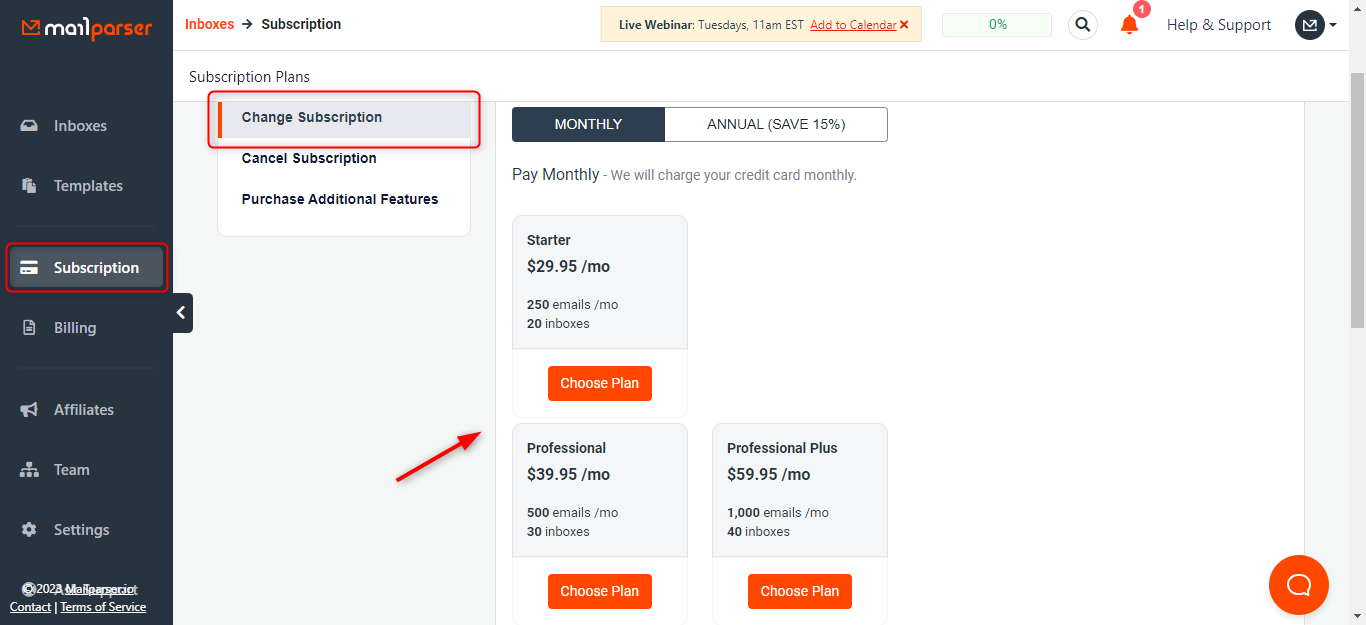Open Settings in the sidebar
Viewport: 1366px width, 625px height.
click(82, 530)
